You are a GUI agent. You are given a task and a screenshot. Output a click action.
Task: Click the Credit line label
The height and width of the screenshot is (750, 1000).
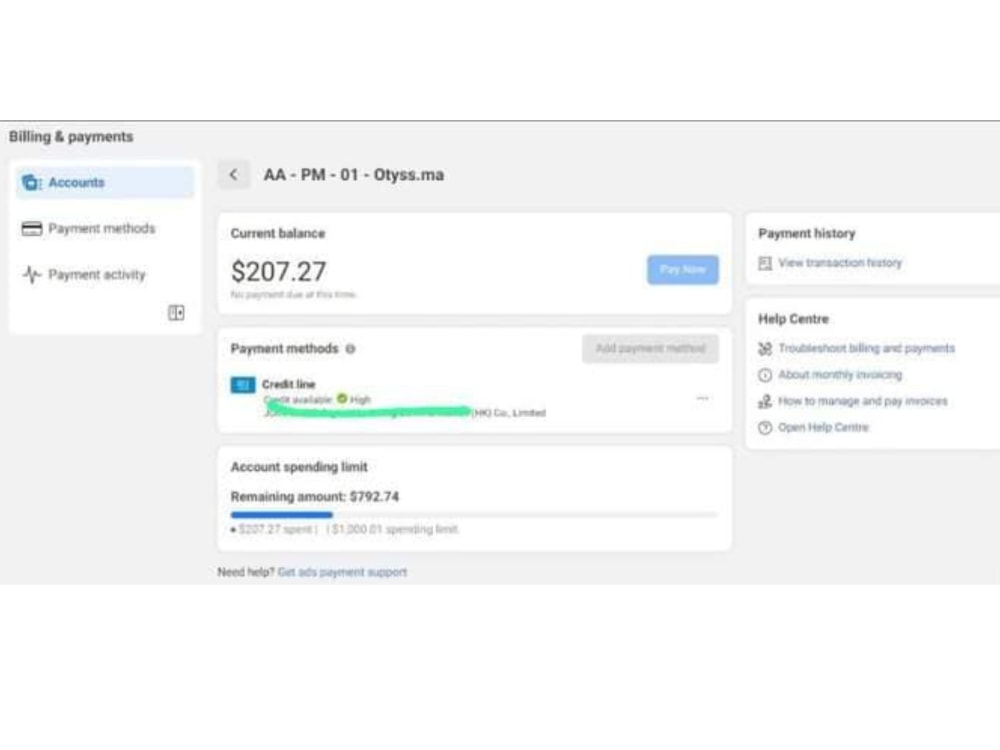288,384
